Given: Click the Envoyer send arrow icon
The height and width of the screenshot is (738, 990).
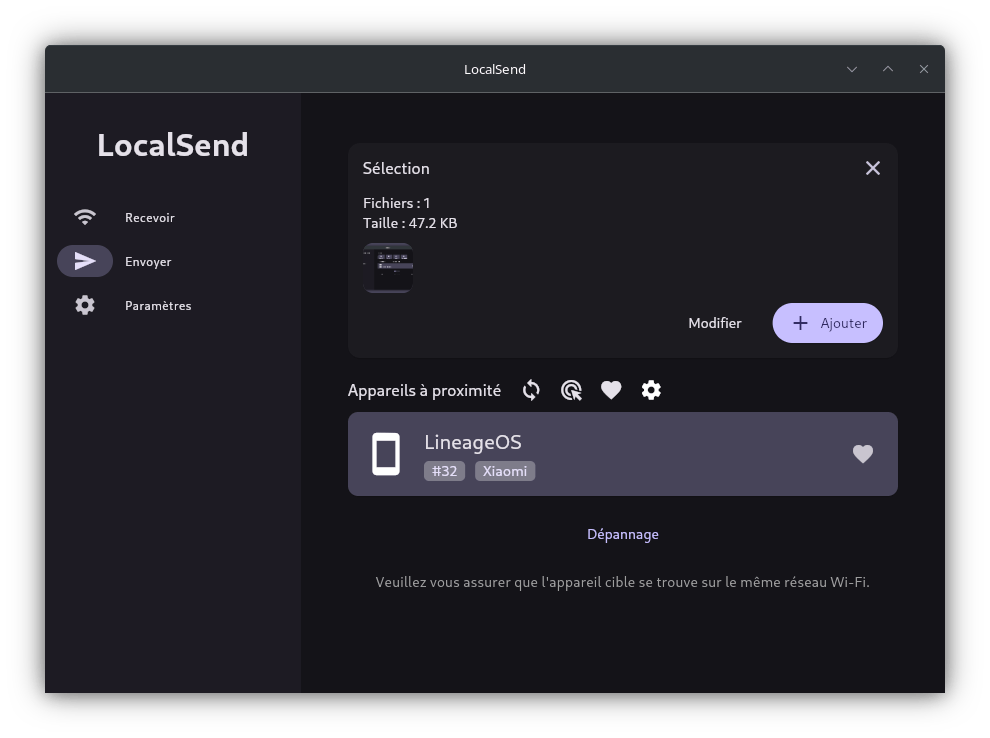Looking at the screenshot, I should coord(85,261).
